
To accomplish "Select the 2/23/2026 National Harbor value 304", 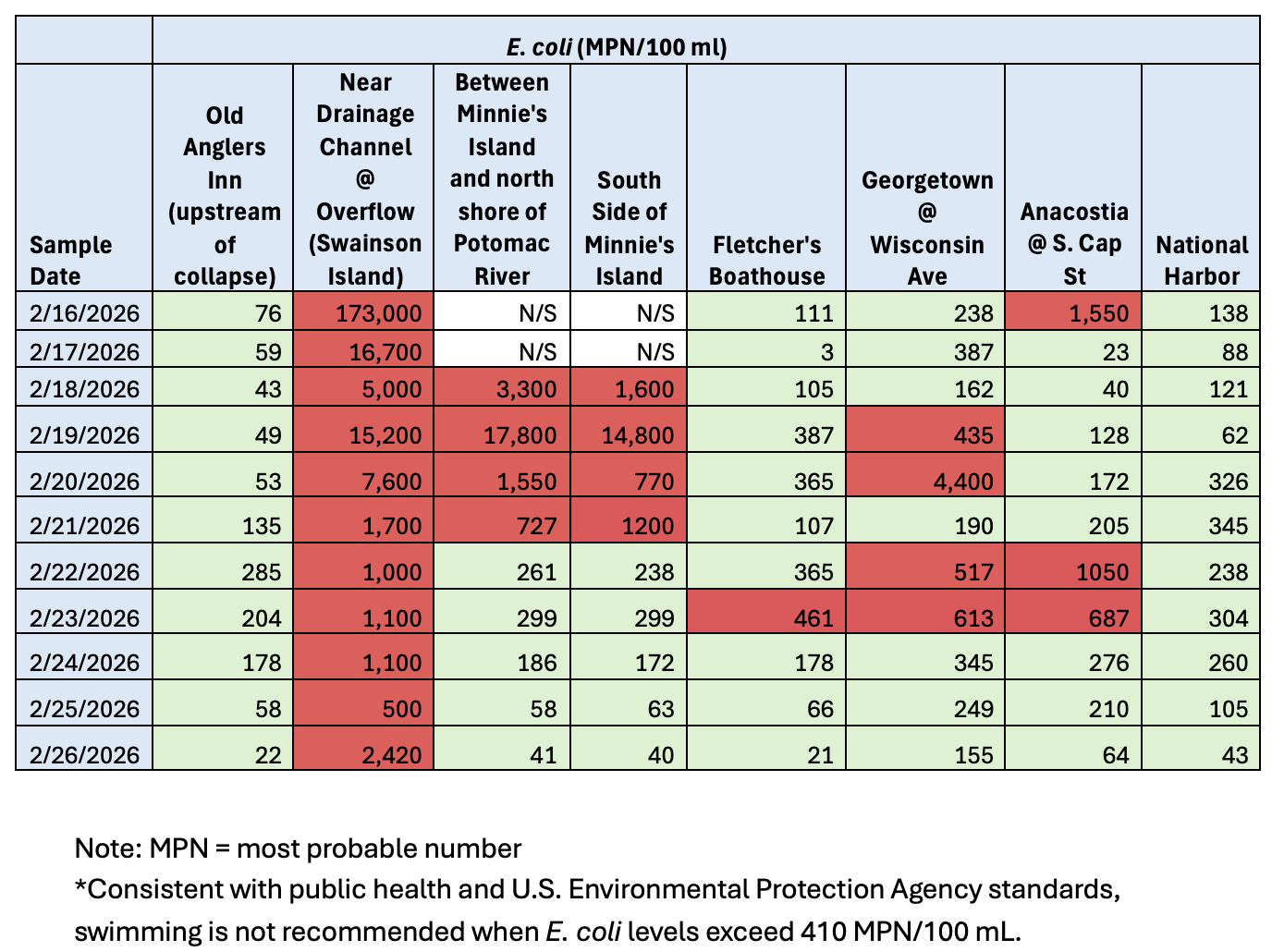I will click(1201, 618).
